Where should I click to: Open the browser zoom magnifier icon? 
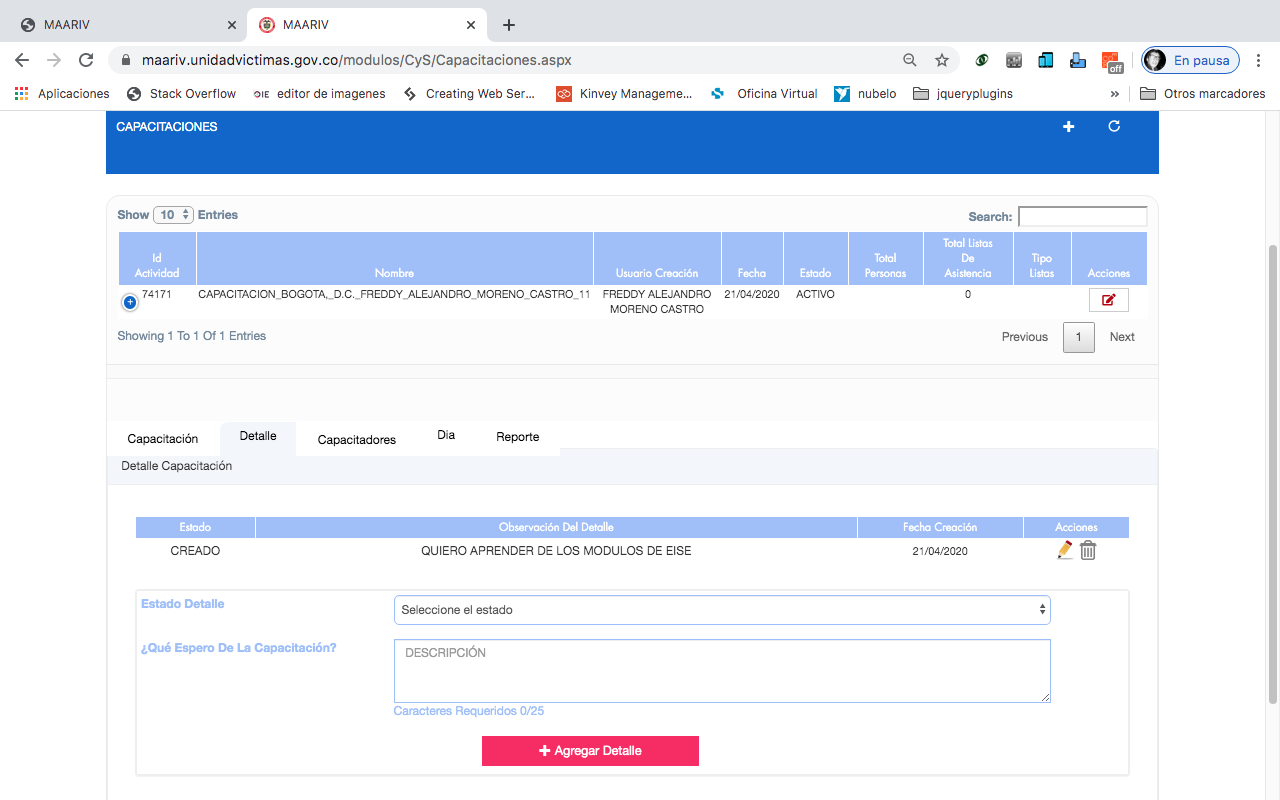pyautogui.click(x=910, y=60)
